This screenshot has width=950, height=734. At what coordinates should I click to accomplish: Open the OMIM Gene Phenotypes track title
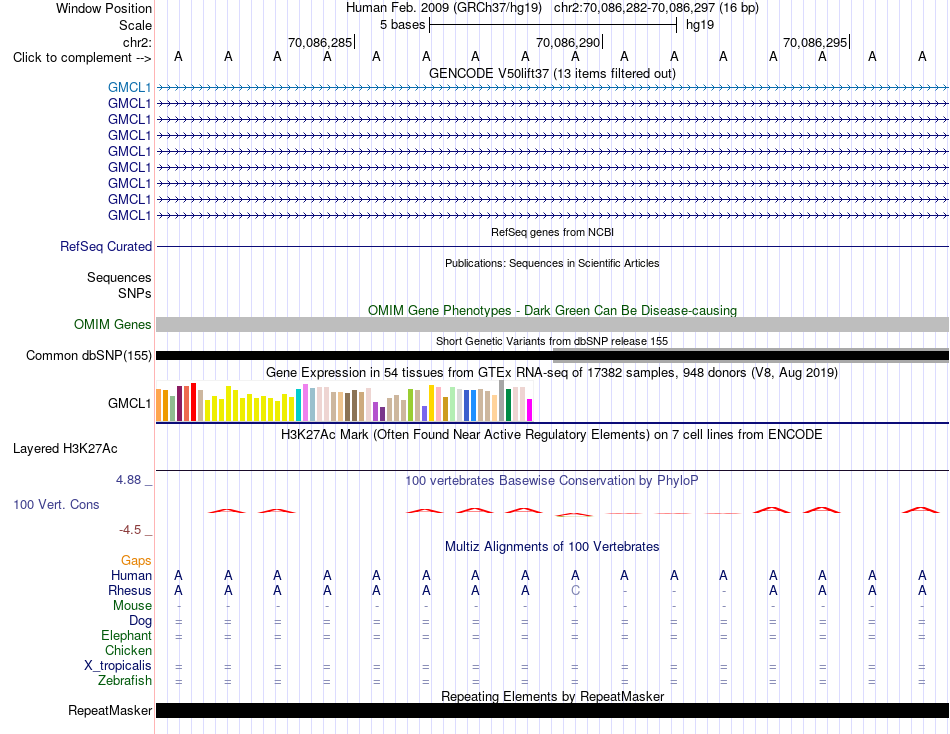click(552, 310)
